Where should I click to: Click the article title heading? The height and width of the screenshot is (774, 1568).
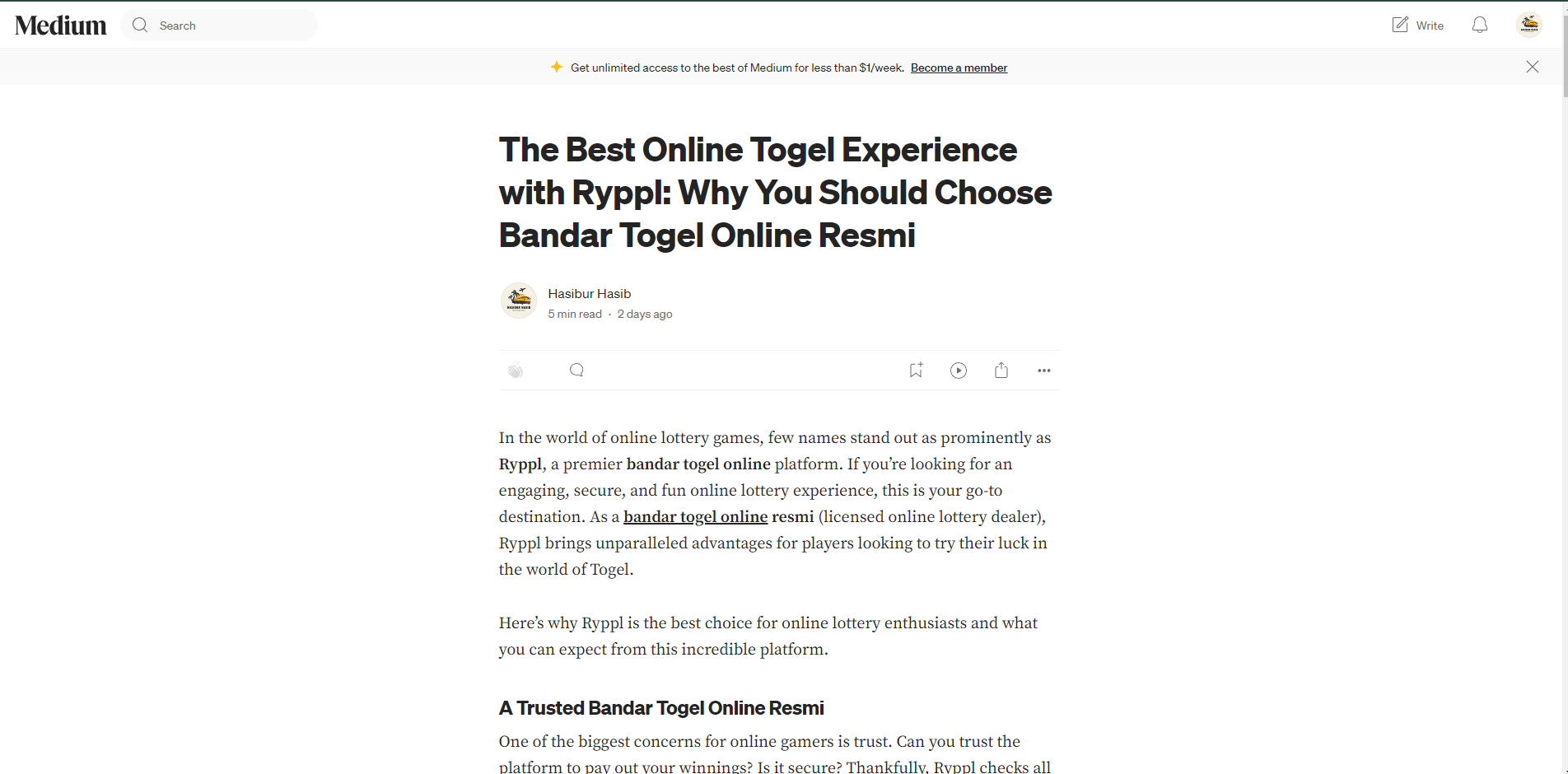pyautogui.click(x=776, y=193)
